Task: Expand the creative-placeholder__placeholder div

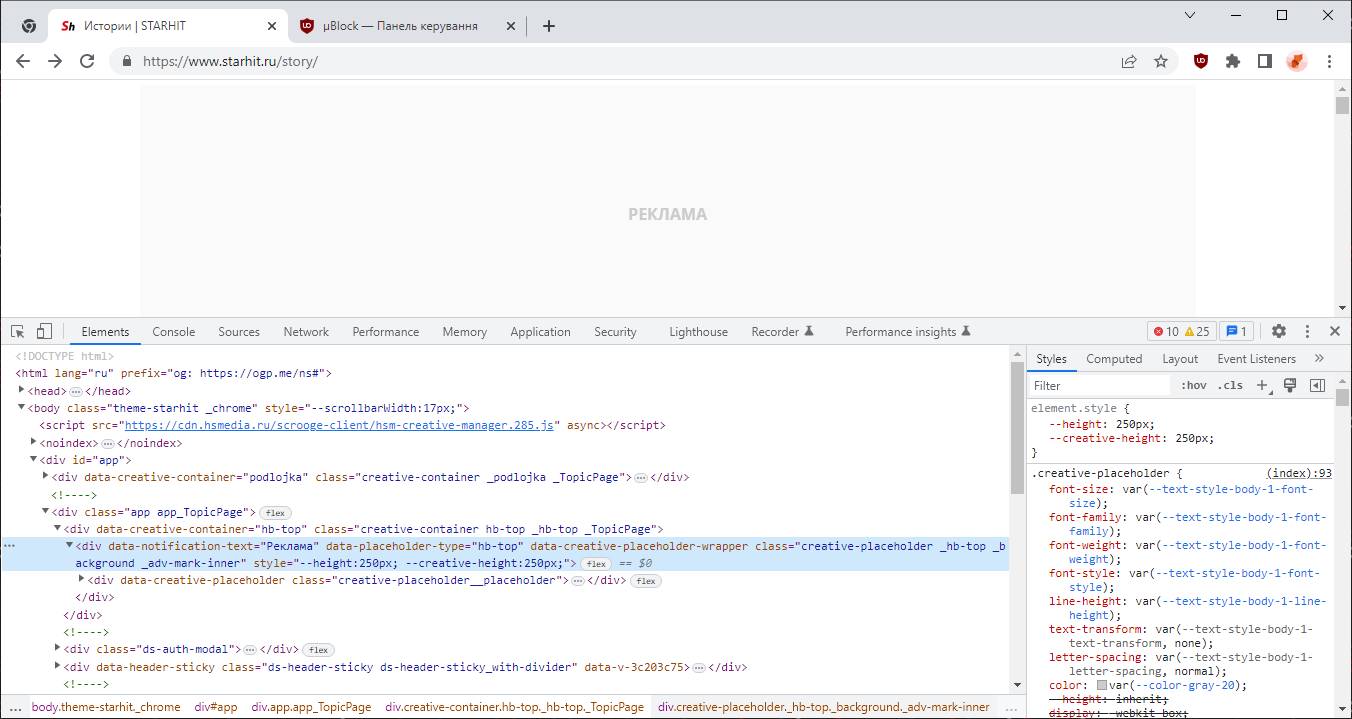Action: pyautogui.click(x=81, y=579)
